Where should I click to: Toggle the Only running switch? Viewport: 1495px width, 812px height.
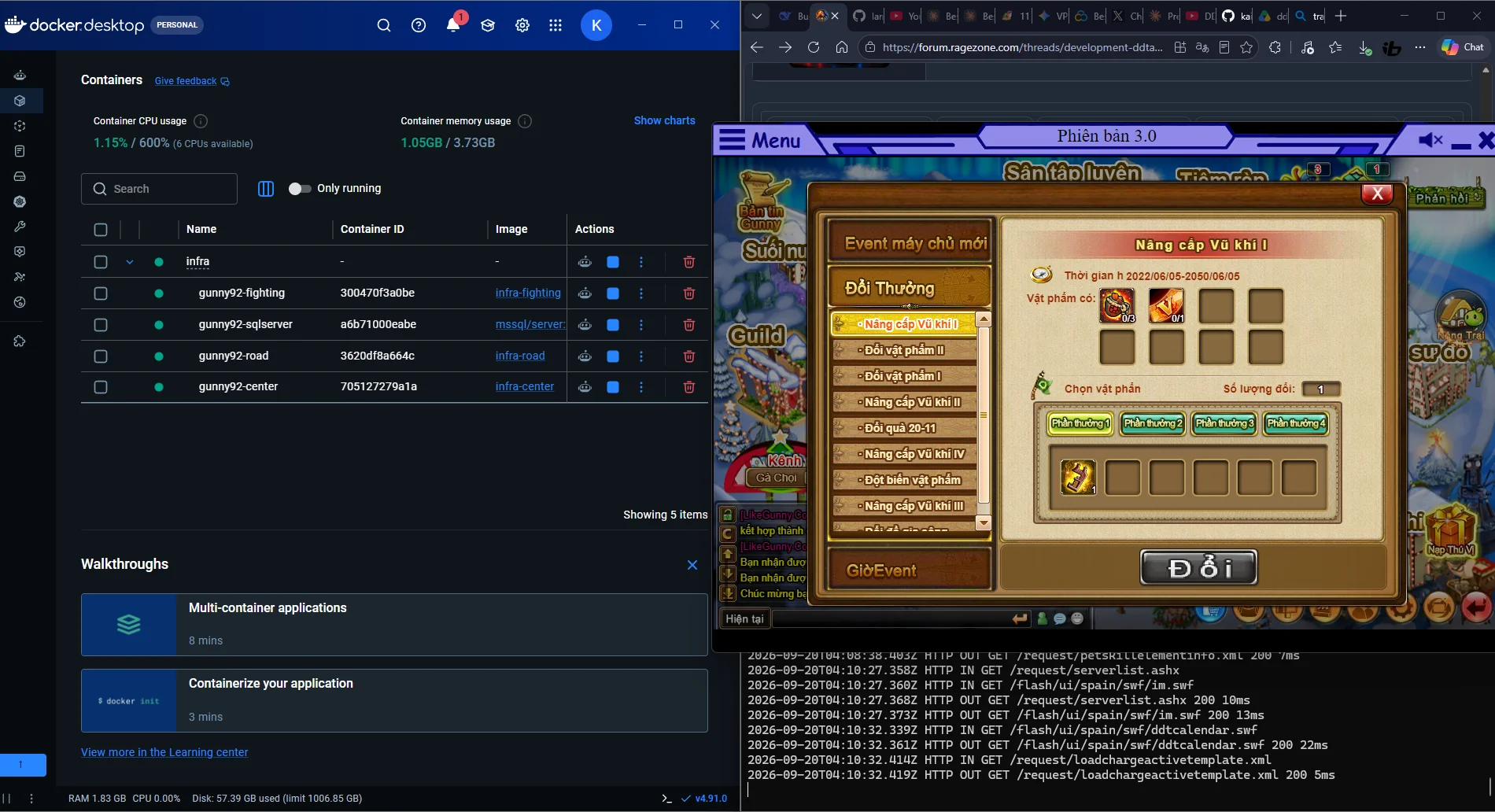(x=299, y=189)
